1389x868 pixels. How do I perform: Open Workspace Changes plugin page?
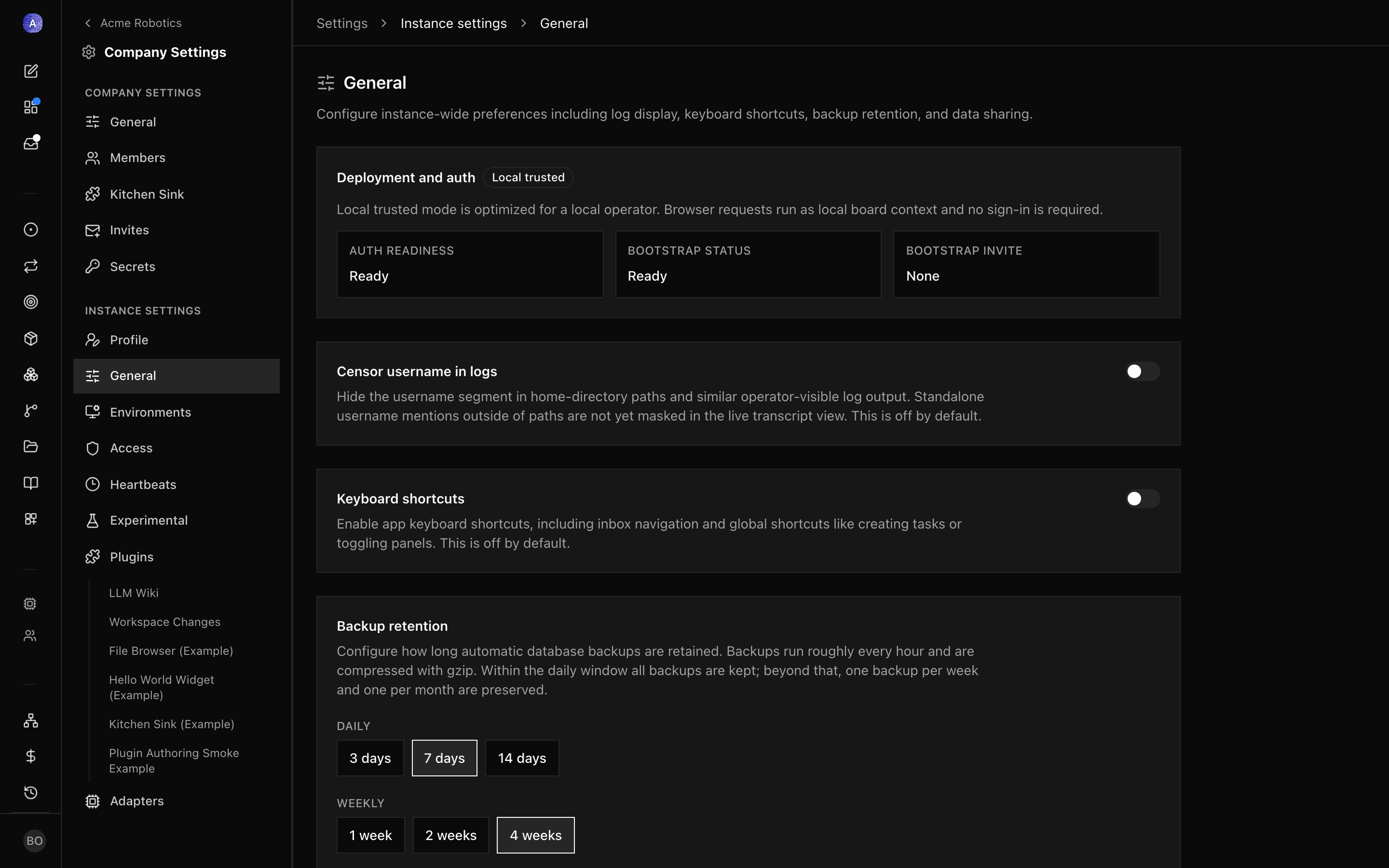pos(165,622)
